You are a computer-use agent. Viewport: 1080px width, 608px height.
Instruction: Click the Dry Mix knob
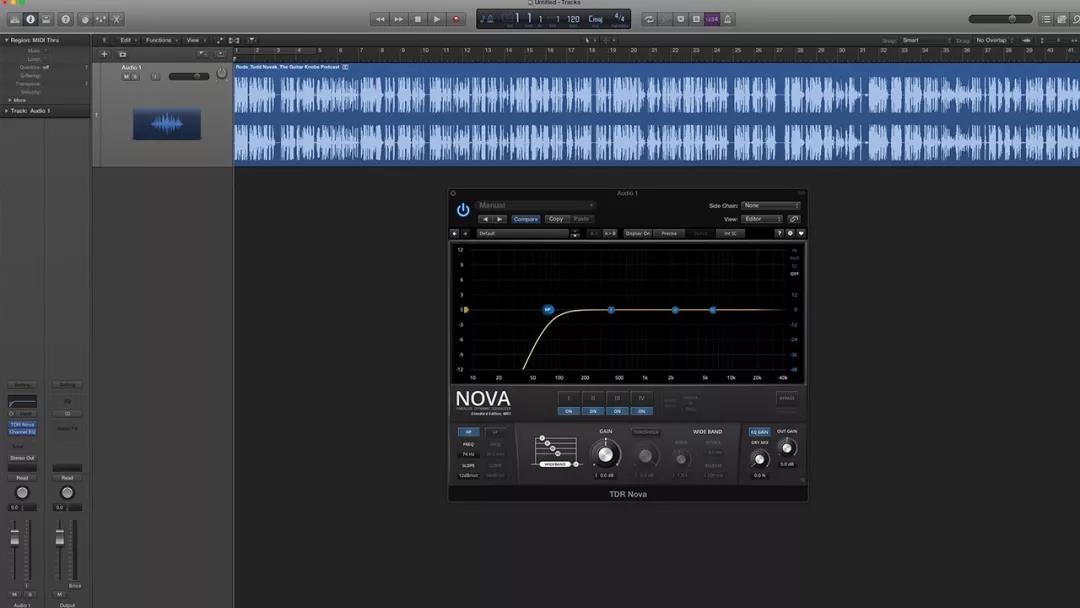pyautogui.click(x=759, y=459)
